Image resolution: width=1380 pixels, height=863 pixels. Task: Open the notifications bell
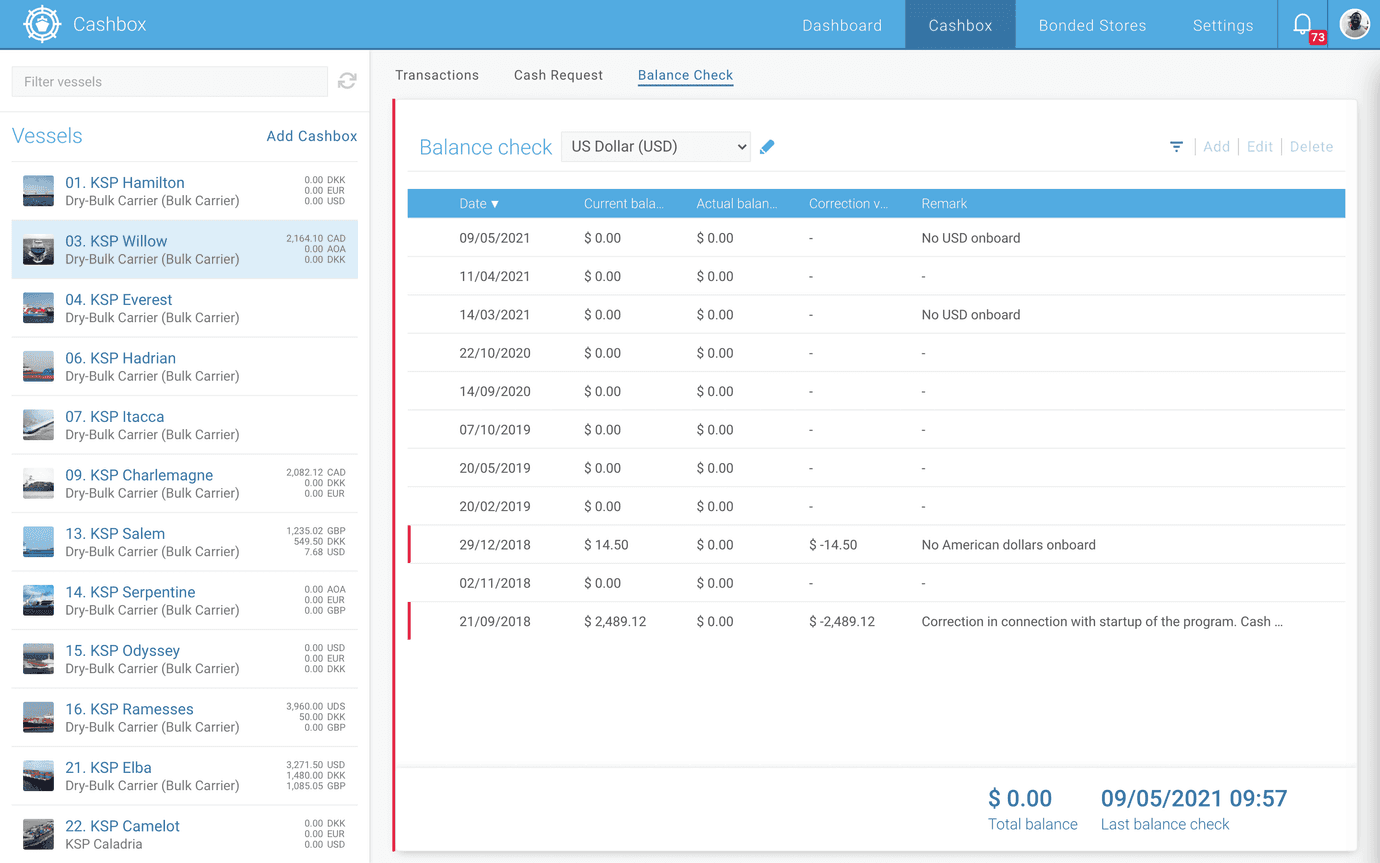[1302, 25]
